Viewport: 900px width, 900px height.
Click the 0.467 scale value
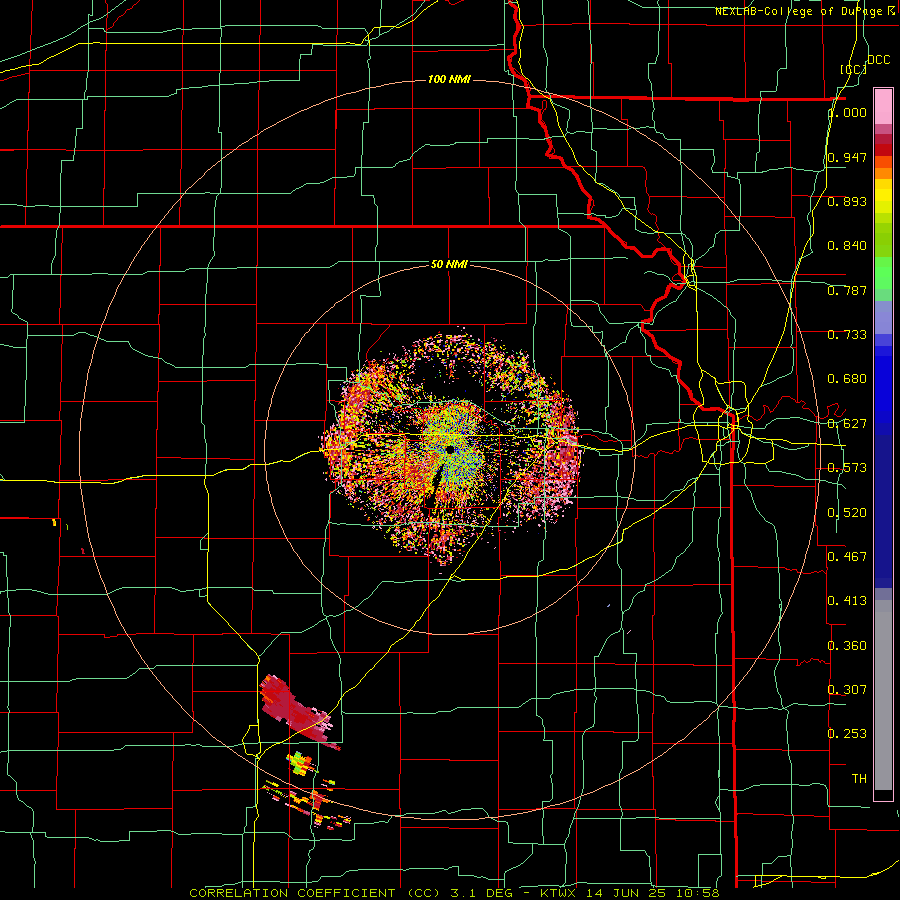pos(847,556)
